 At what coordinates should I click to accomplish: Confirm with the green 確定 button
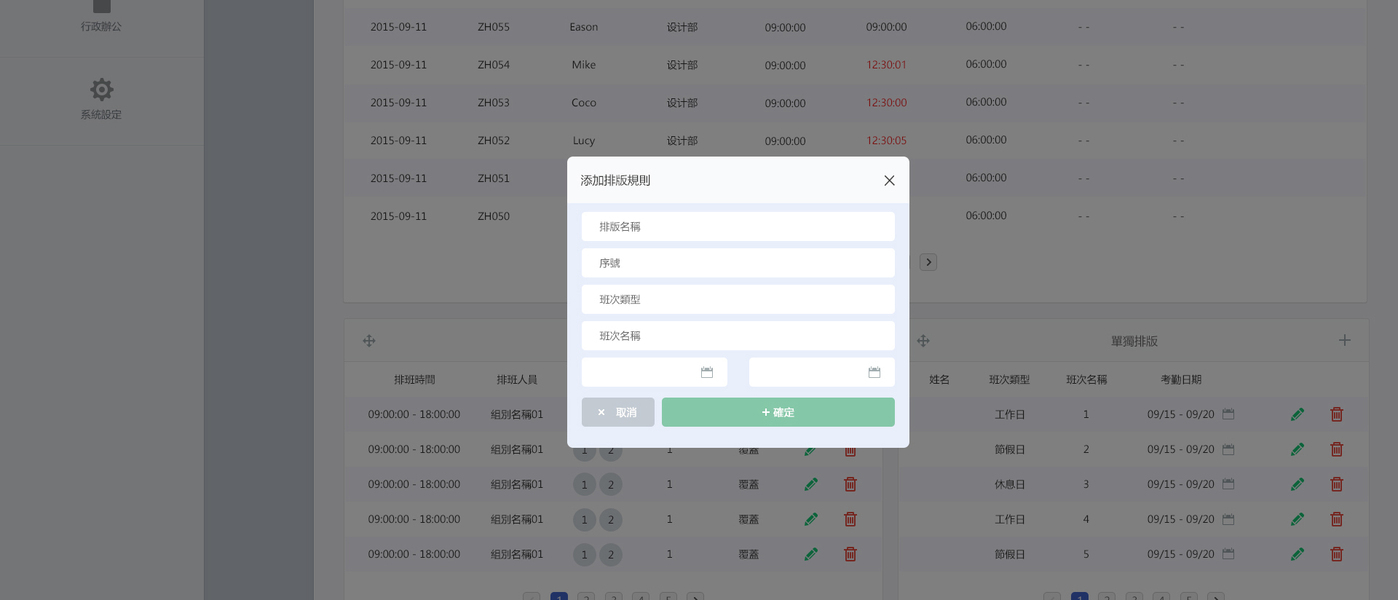click(x=778, y=412)
